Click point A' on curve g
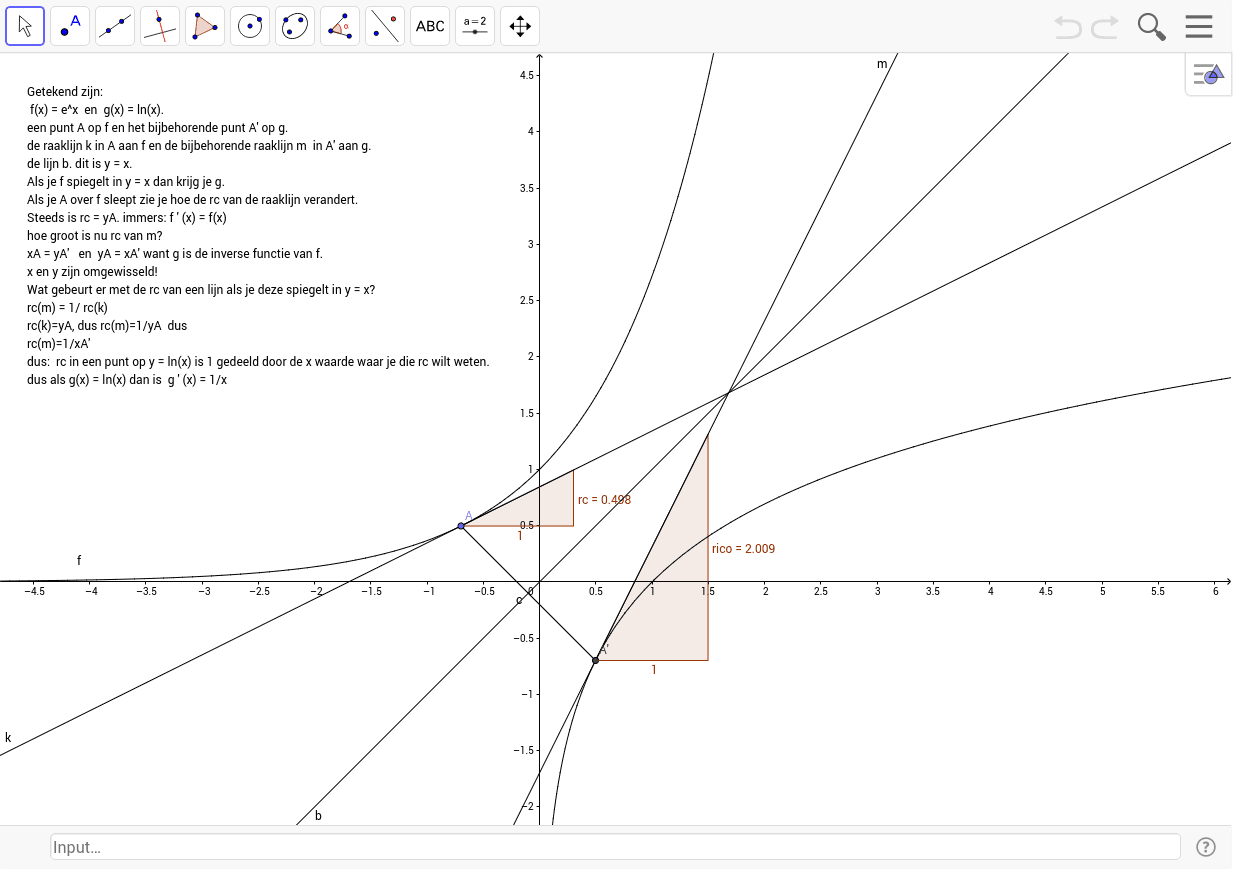Screen dimensions: 1233x870 (595, 660)
